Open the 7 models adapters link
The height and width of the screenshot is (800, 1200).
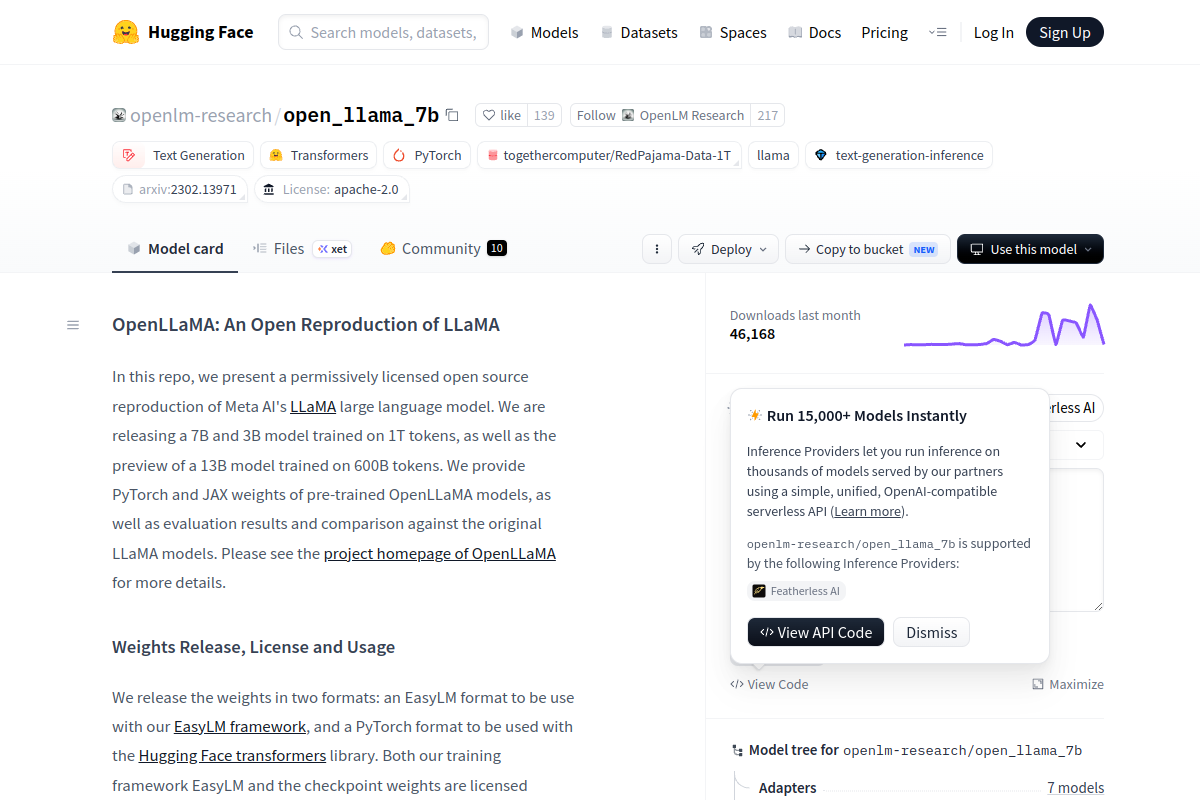pyautogui.click(x=1075, y=788)
